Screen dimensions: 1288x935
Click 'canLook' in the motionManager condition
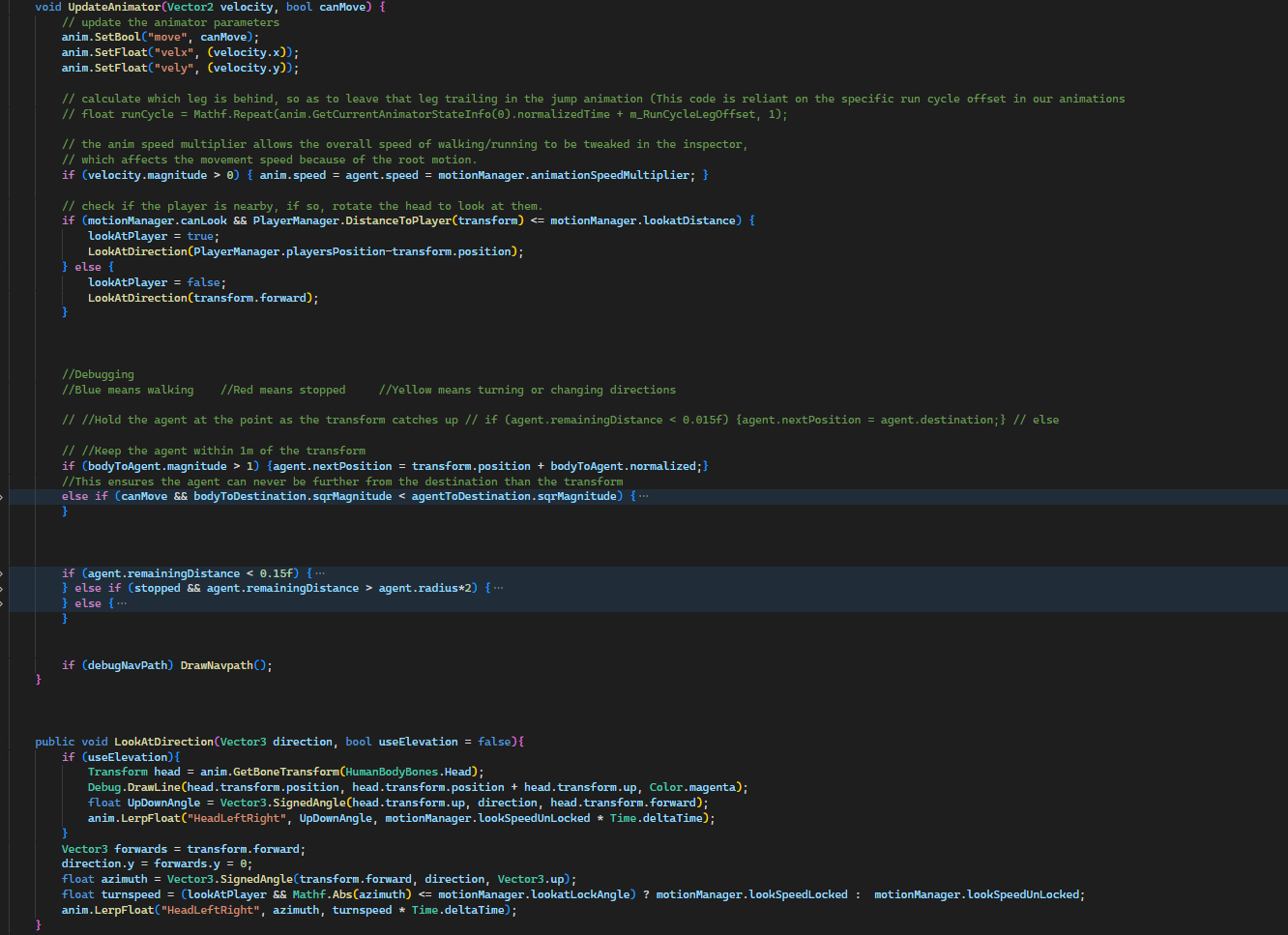(204, 221)
